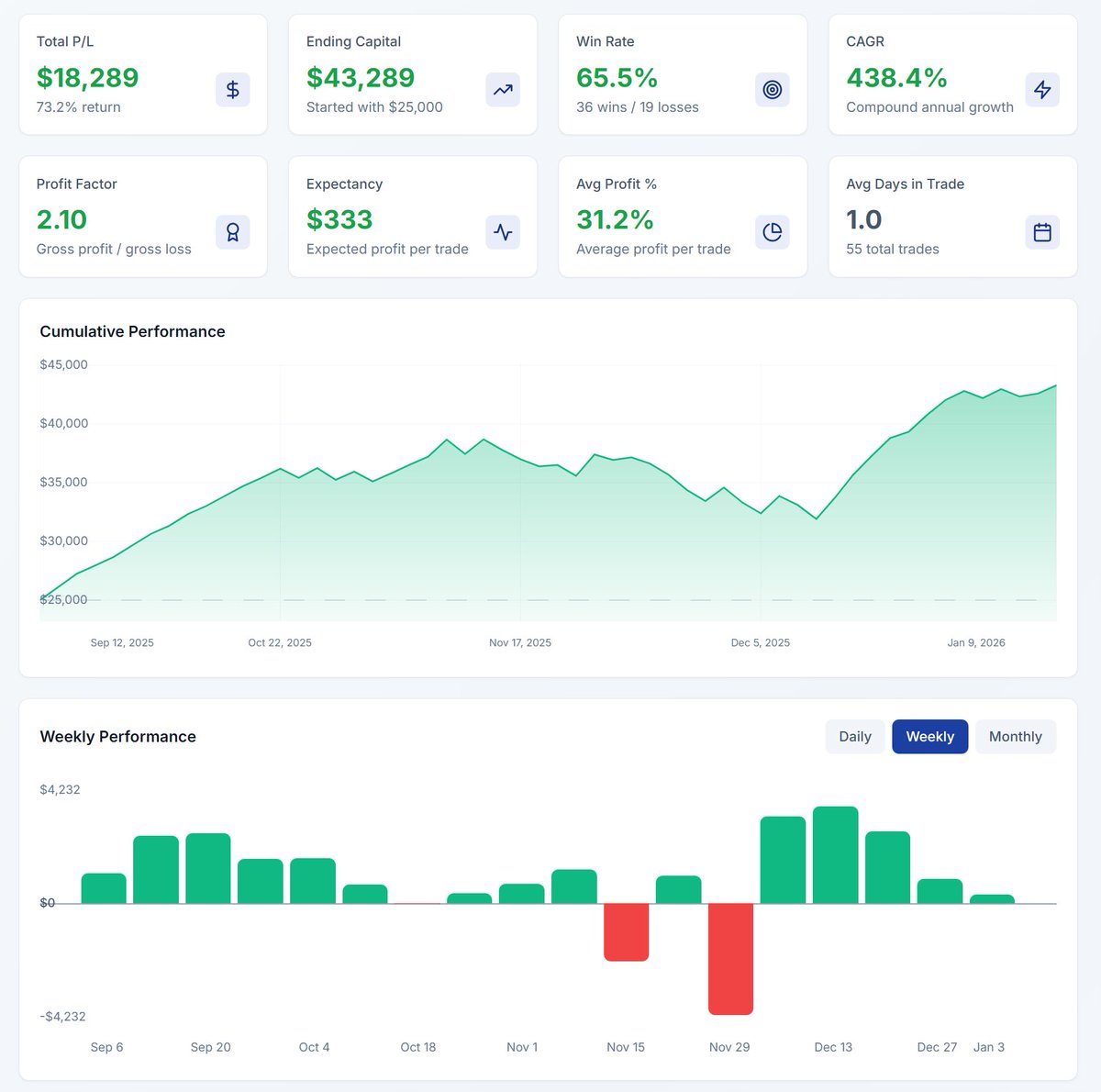The width and height of the screenshot is (1101, 1092).
Task: Click '55 total trades' text
Action: pyautogui.click(x=893, y=250)
